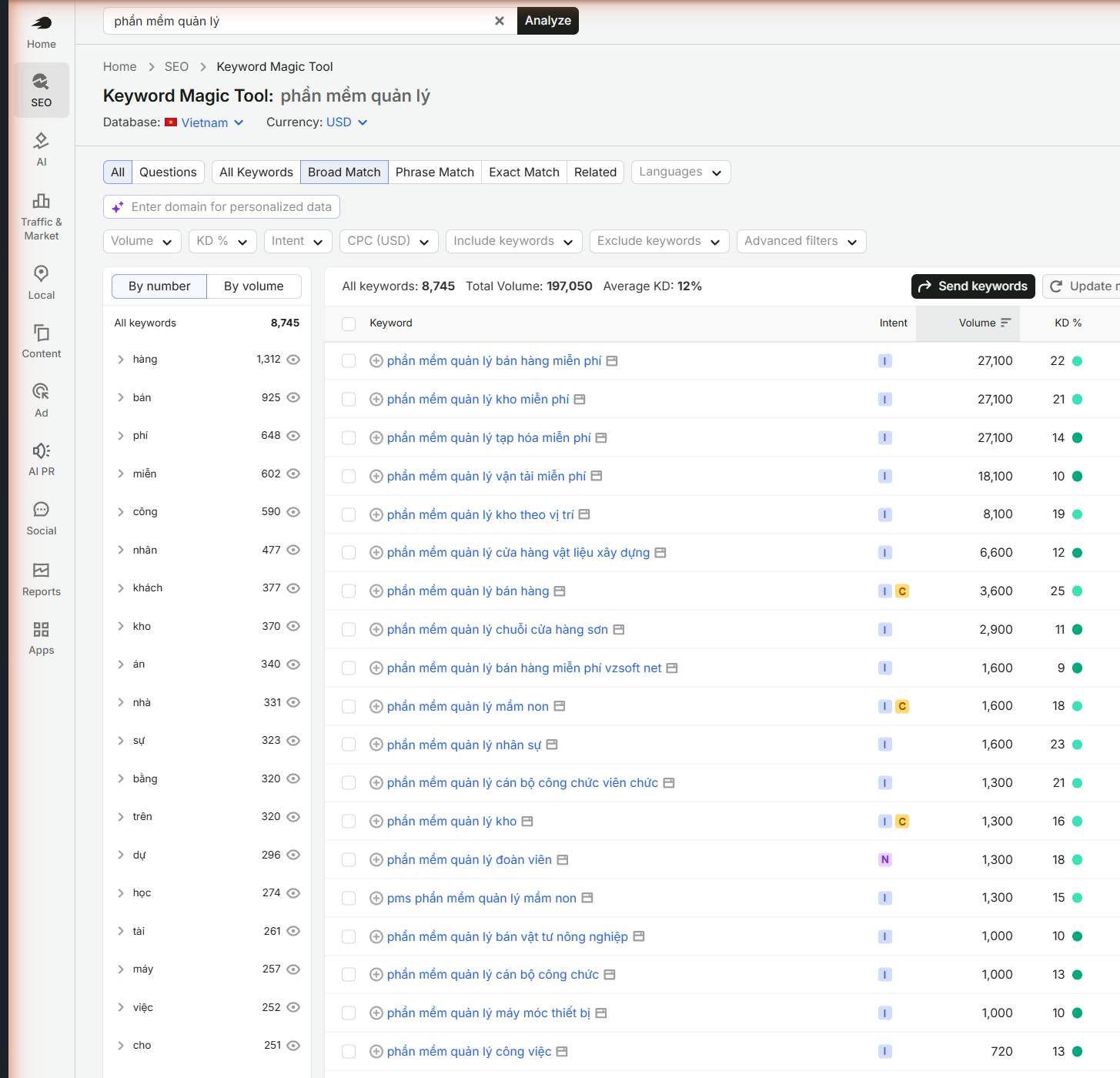Open the Apps grid icon
1120x1078 pixels.
[x=41, y=629]
